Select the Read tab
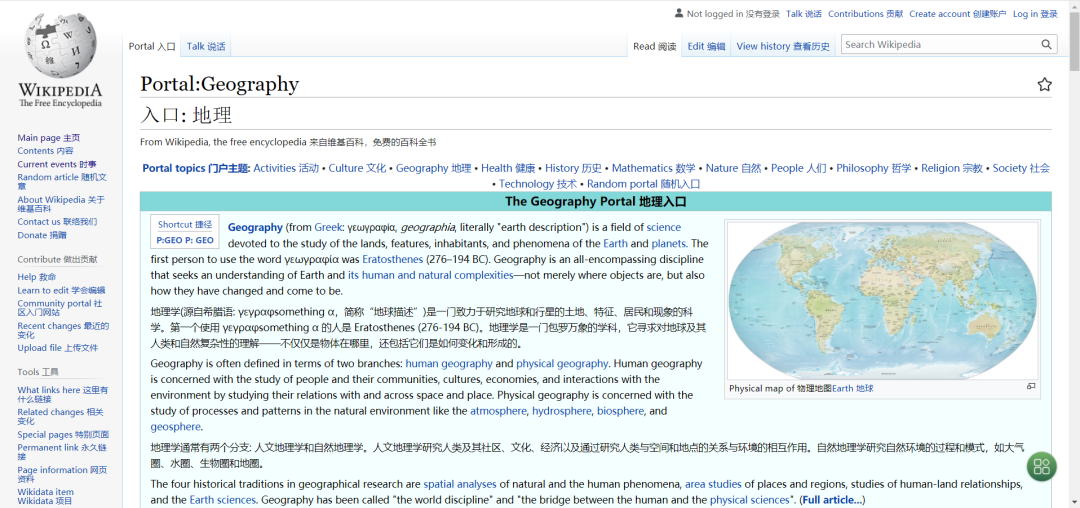1080x508 pixels. (x=654, y=47)
